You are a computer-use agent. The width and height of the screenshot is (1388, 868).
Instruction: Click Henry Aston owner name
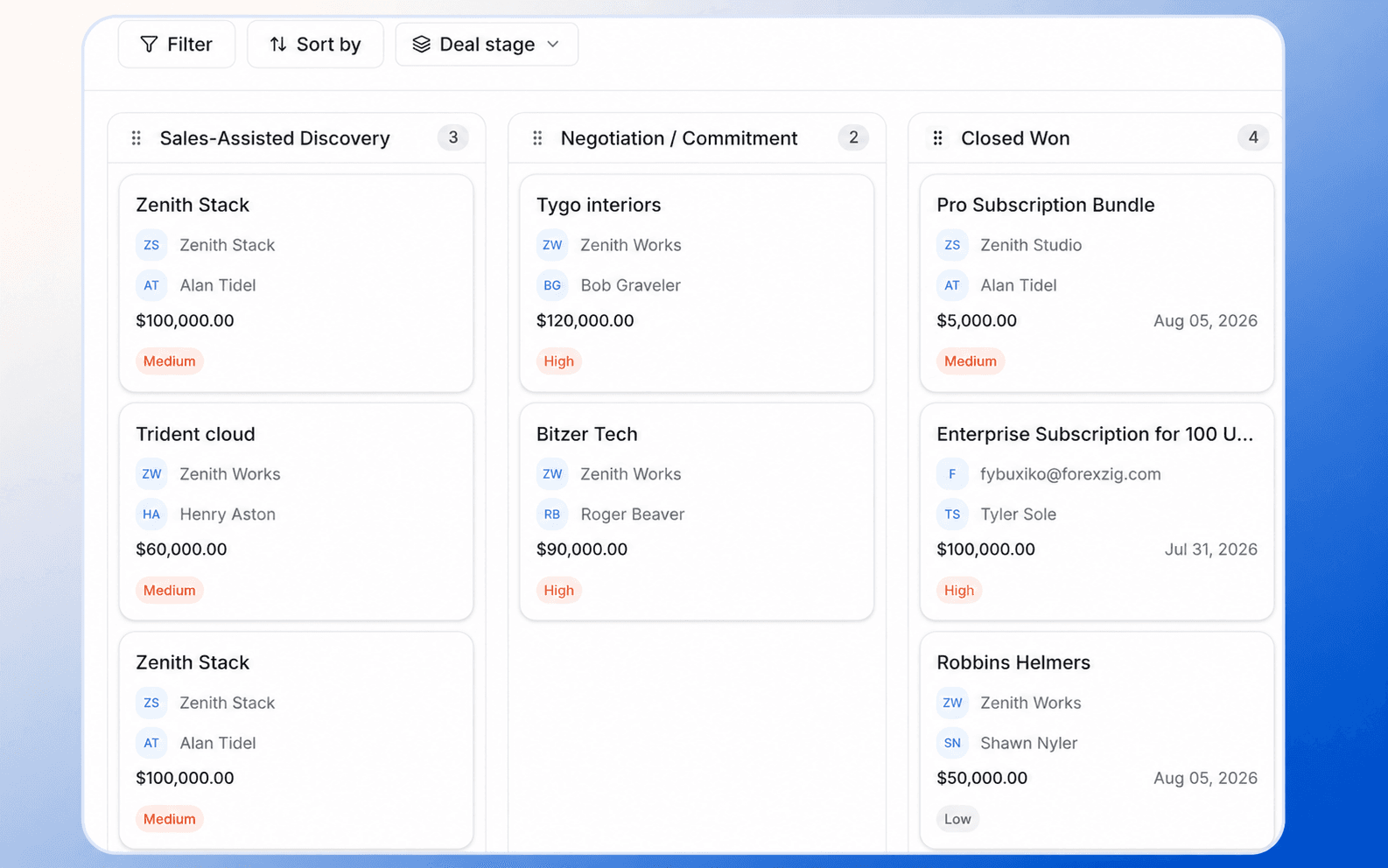[228, 514]
